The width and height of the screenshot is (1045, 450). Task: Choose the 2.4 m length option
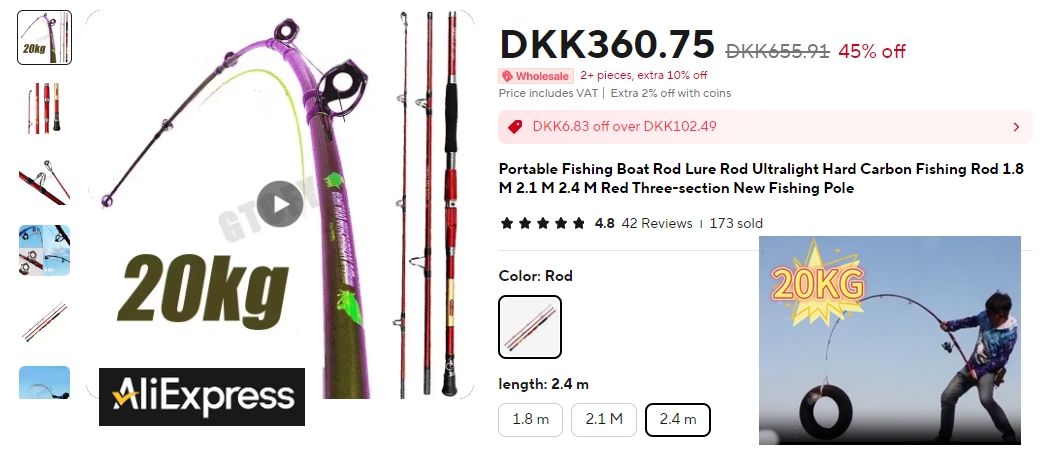point(678,419)
